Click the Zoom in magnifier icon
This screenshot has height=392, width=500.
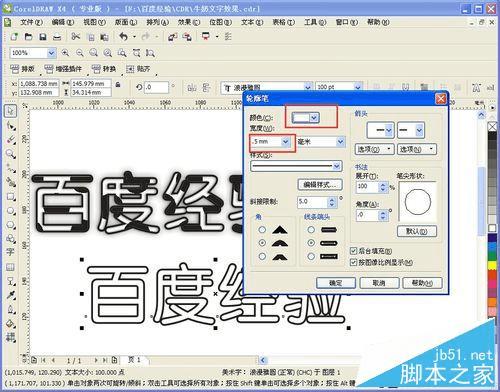pos(65,53)
